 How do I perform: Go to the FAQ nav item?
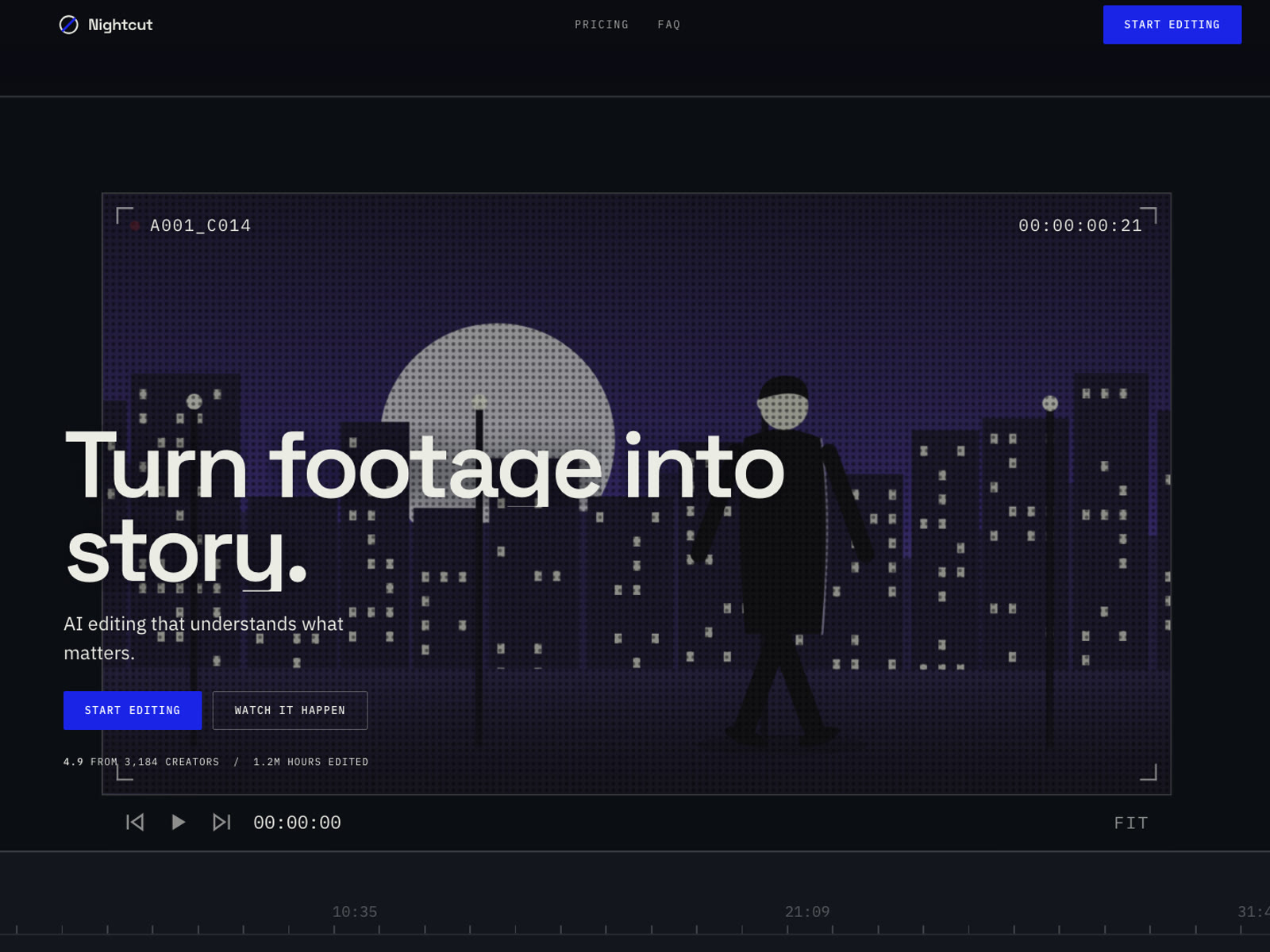(x=669, y=25)
